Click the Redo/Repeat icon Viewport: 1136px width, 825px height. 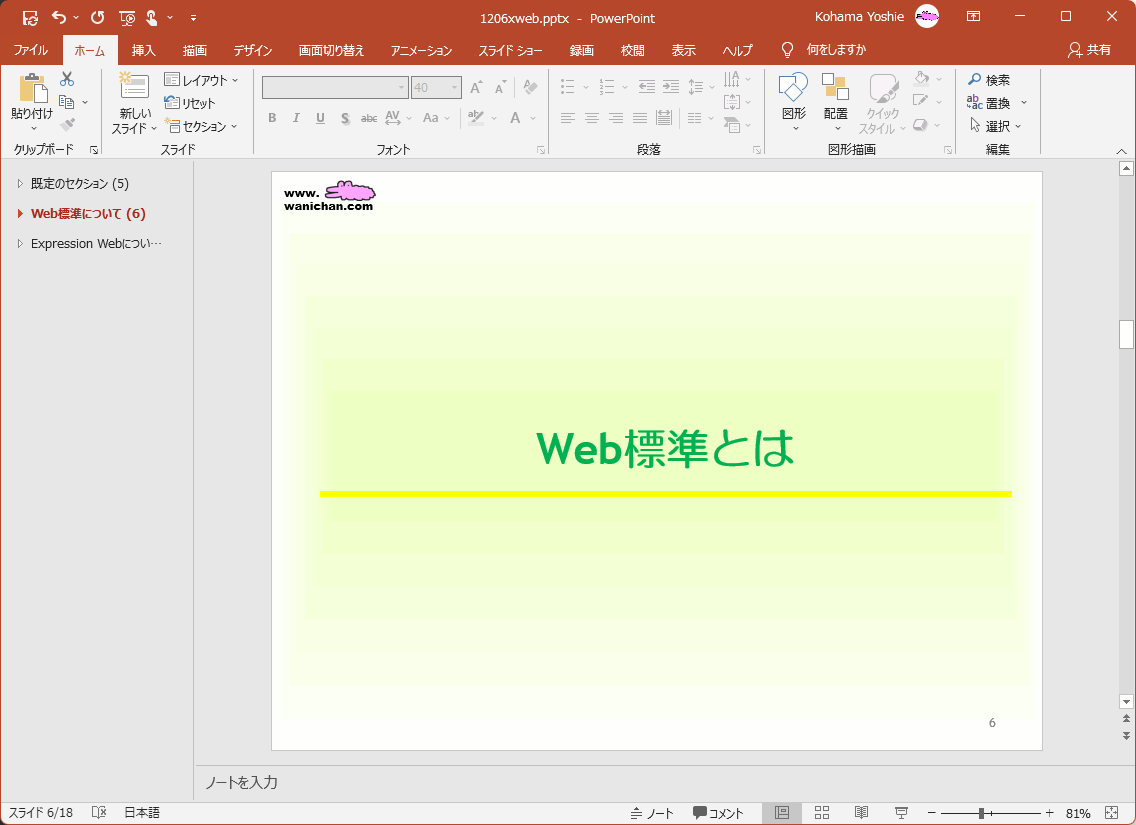click(97, 17)
